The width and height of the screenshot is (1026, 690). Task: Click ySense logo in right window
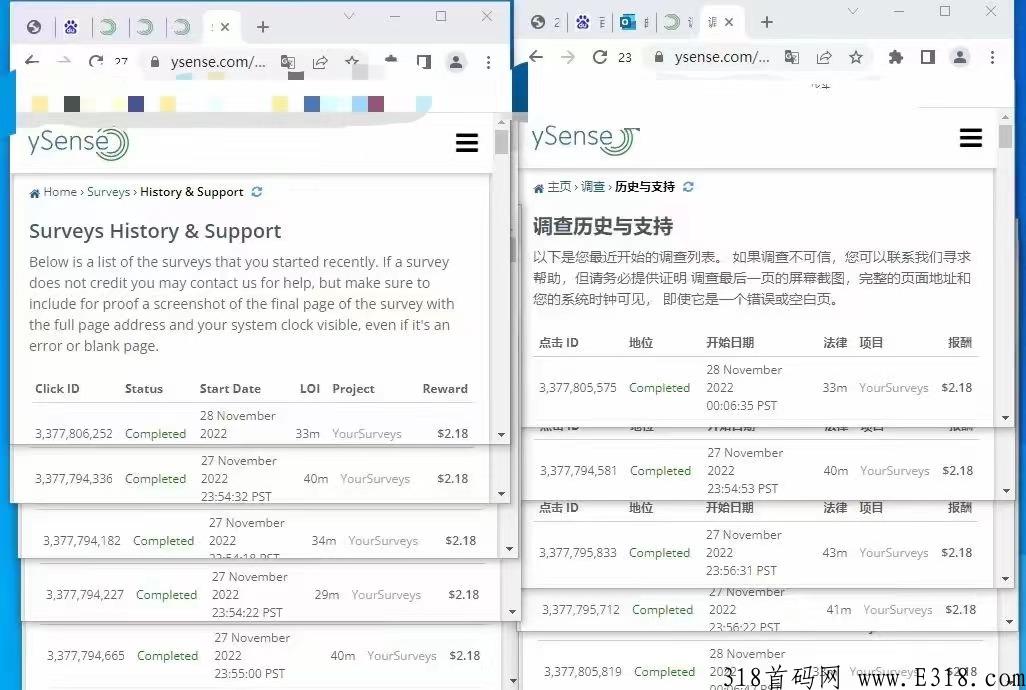point(584,139)
